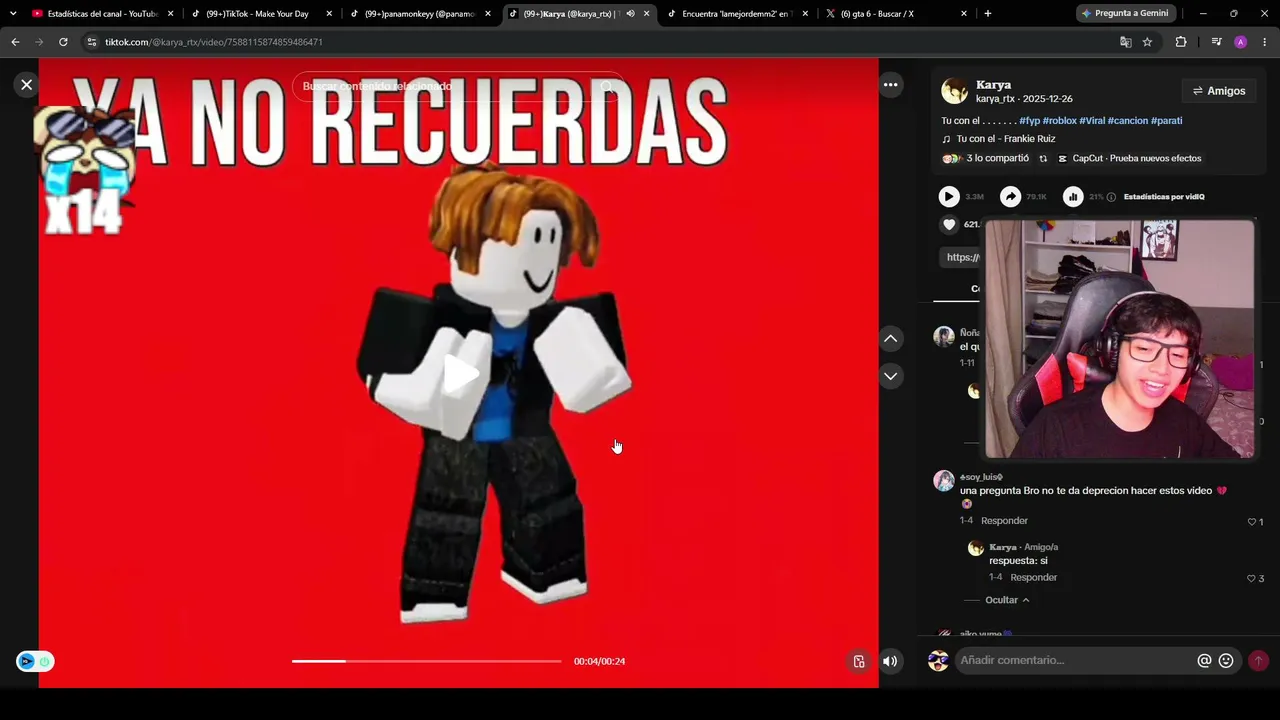This screenshot has height=720, width=1280.
Task: Go back in browser history
Action: coord(15,42)
